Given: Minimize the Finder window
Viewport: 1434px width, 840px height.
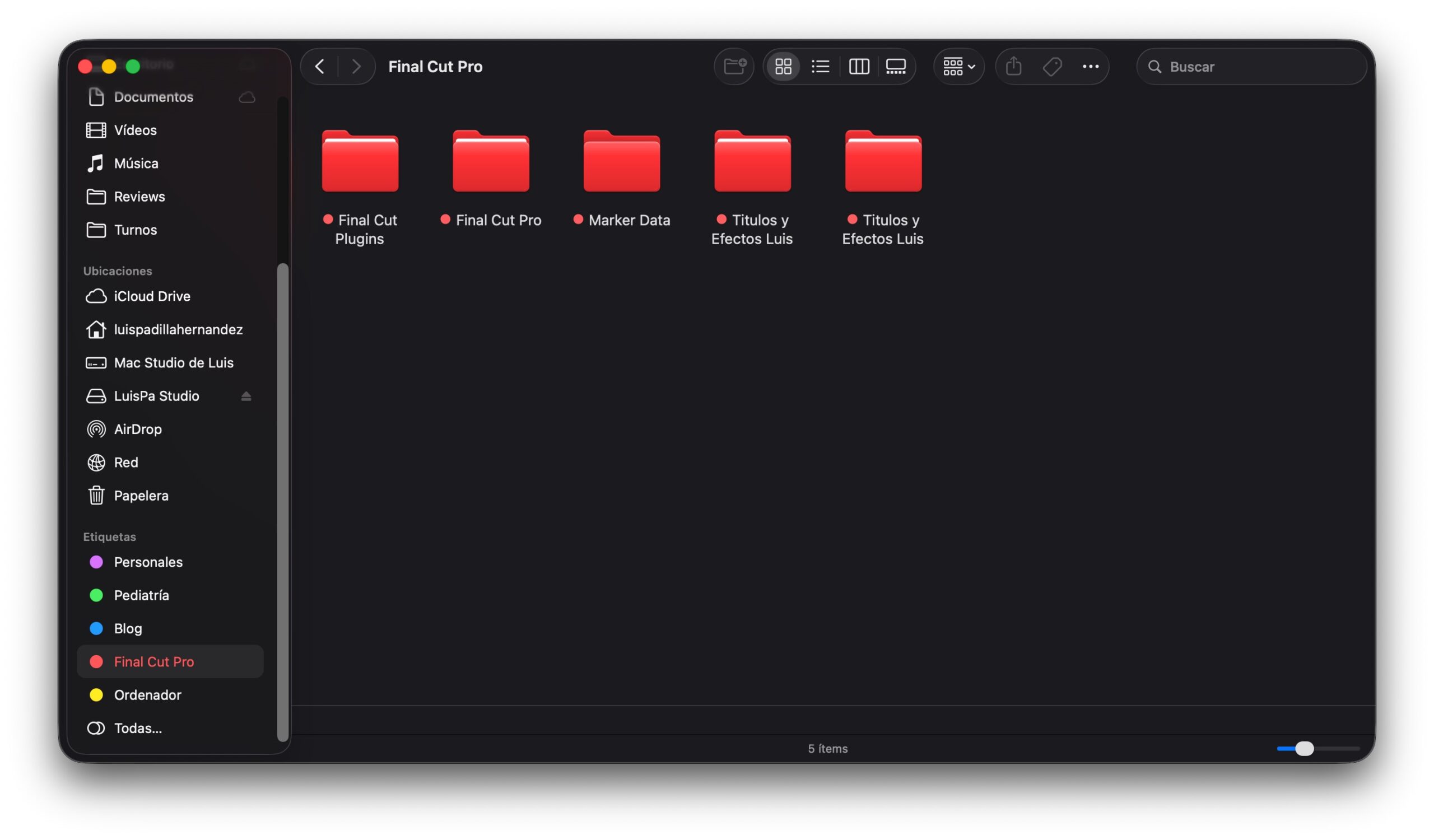Looking at the screenshot, I should pyautogui.click(x=109, y=67).
